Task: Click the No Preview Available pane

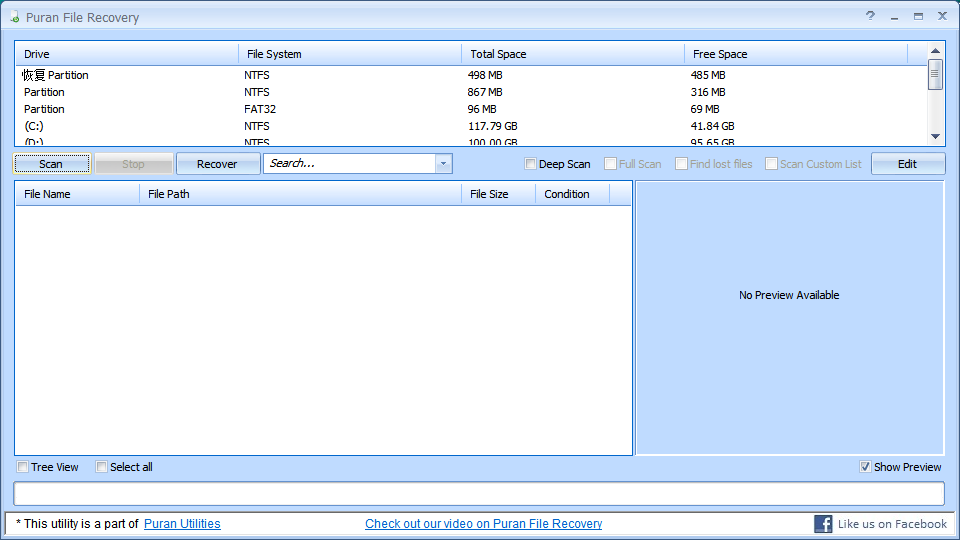Action: pyautogui.click(x=789, y=318)
